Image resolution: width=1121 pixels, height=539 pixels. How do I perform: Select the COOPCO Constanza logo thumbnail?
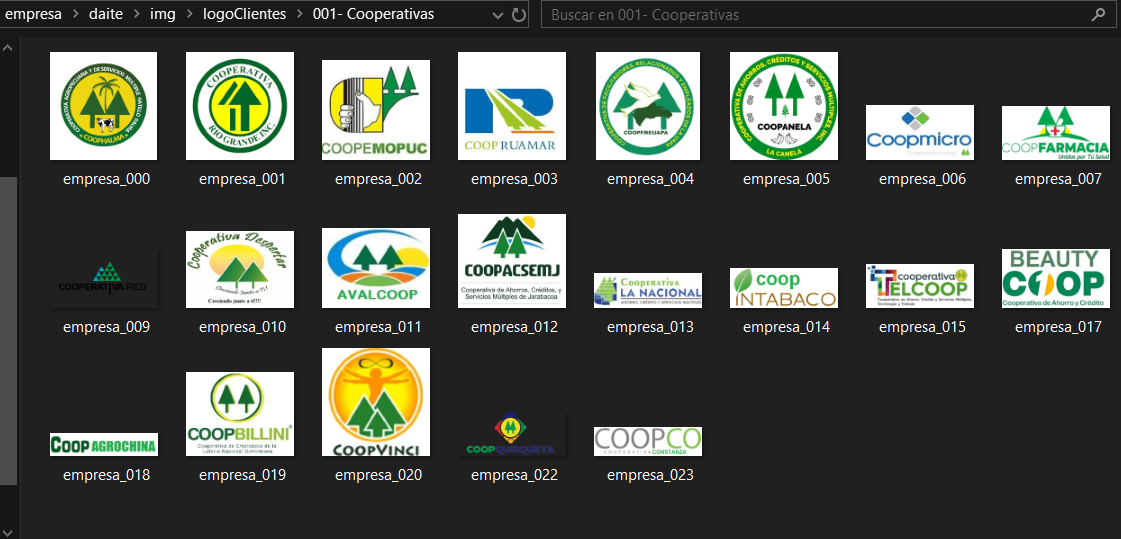click(x=648, y=442)
